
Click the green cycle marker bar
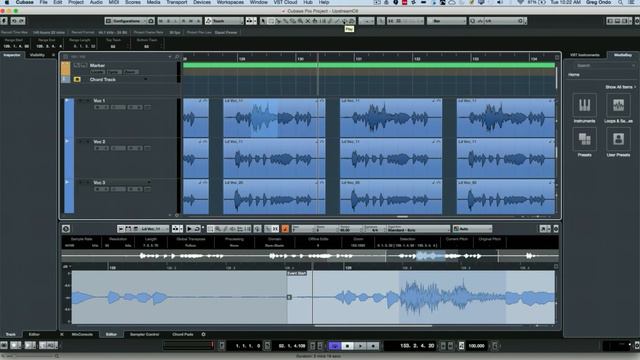(369, 65)
